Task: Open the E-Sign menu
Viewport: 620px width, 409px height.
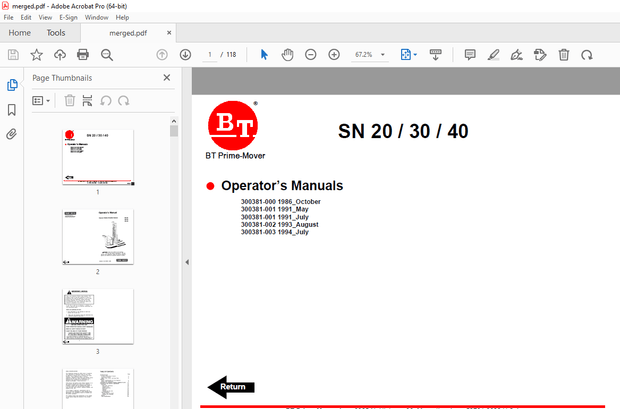Action: [68, 17]
